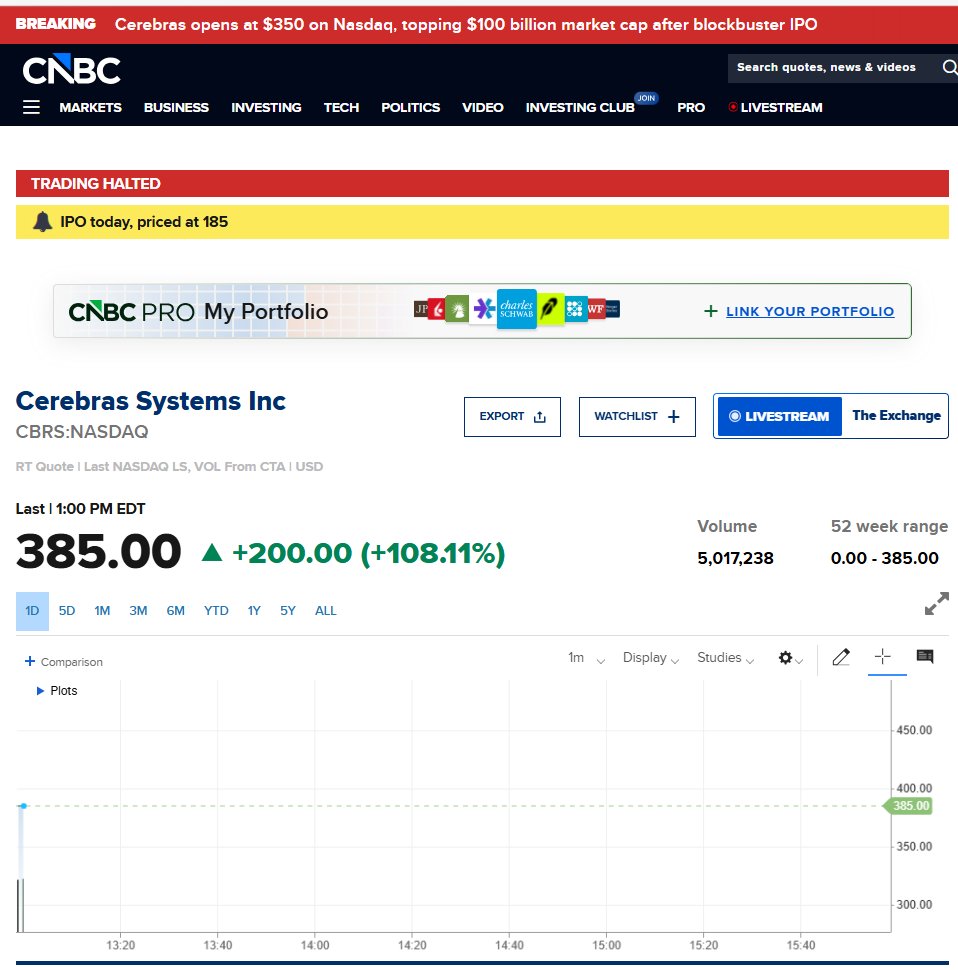Screen dimensions: 958x970
Task: Open The Exchange show link
Action: coord(896,416)
